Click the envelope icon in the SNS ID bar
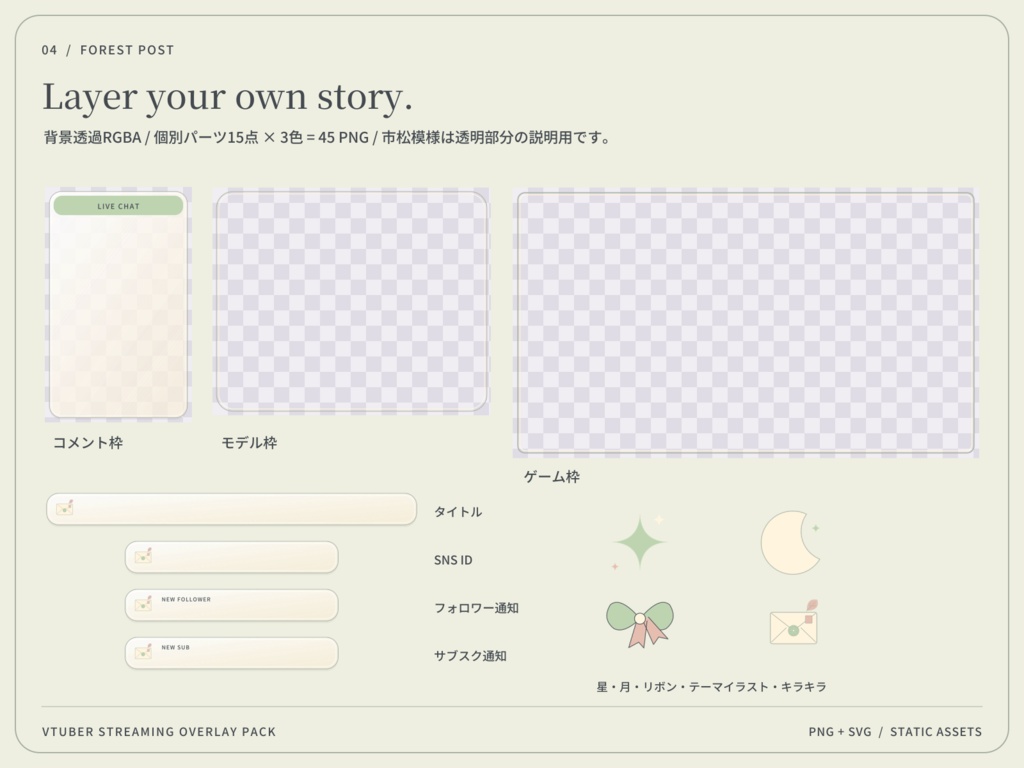 tap(144, 556)
